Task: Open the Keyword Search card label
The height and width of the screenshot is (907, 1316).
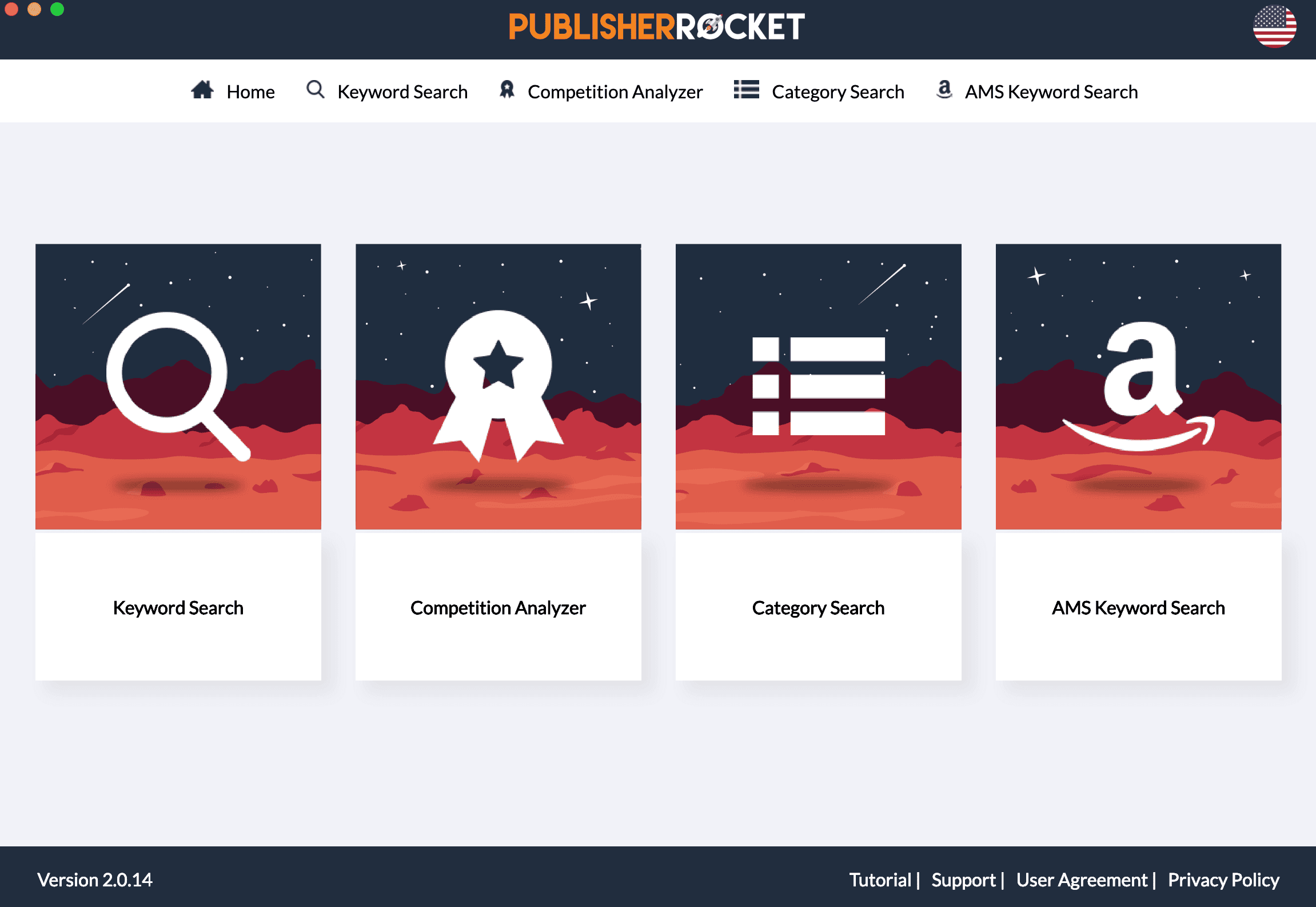Action: click(x=178, y=608)
